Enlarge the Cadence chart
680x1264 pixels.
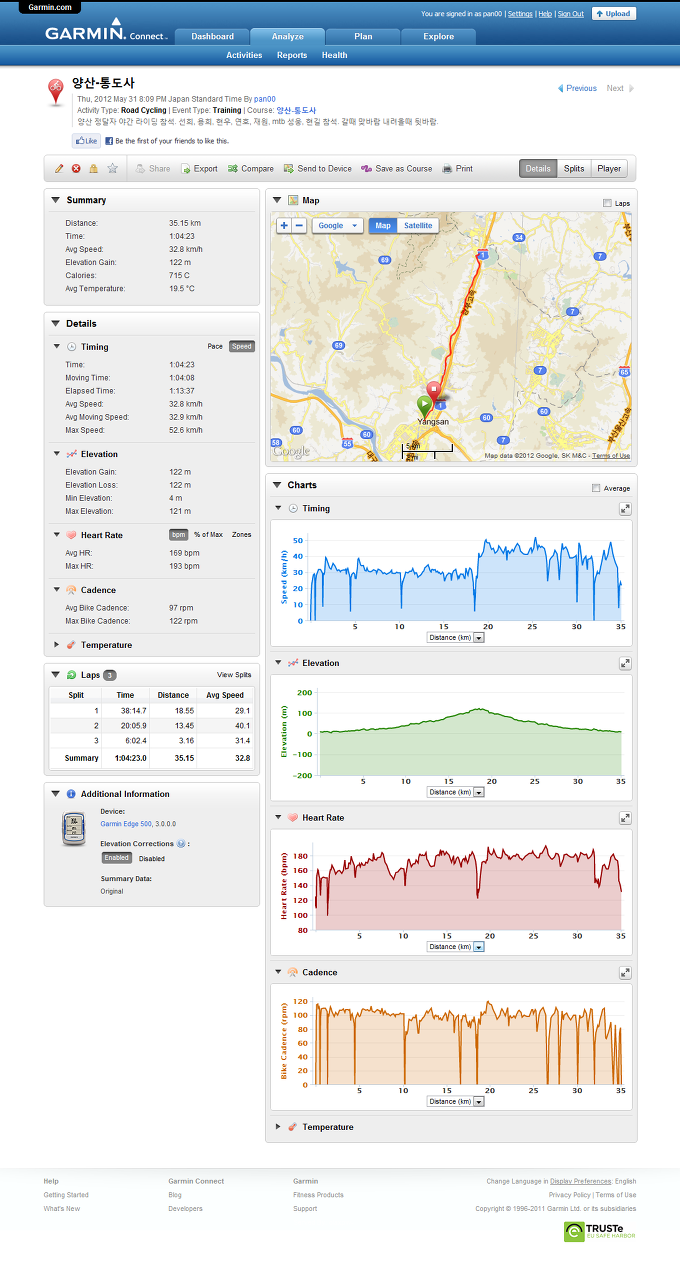[x=625, y=972]
